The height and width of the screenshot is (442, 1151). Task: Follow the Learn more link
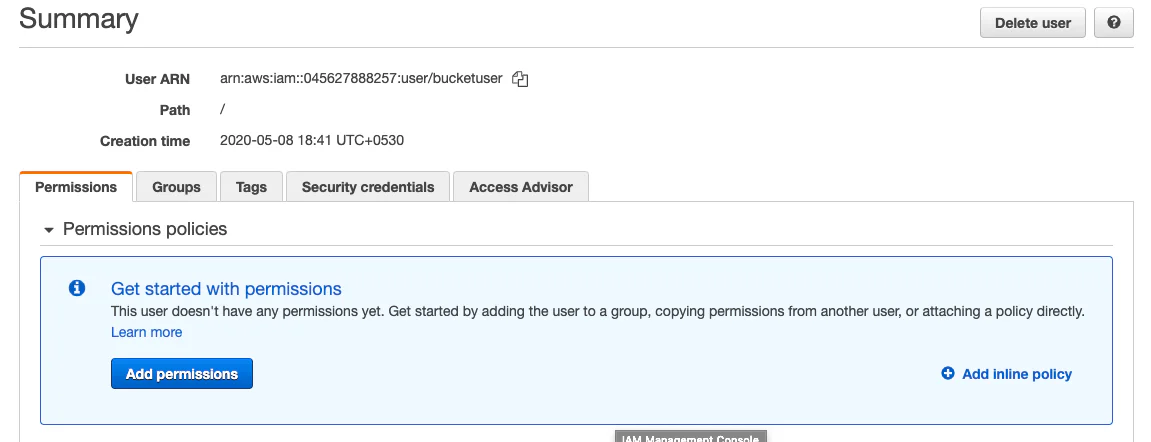[x=147, y=332]
